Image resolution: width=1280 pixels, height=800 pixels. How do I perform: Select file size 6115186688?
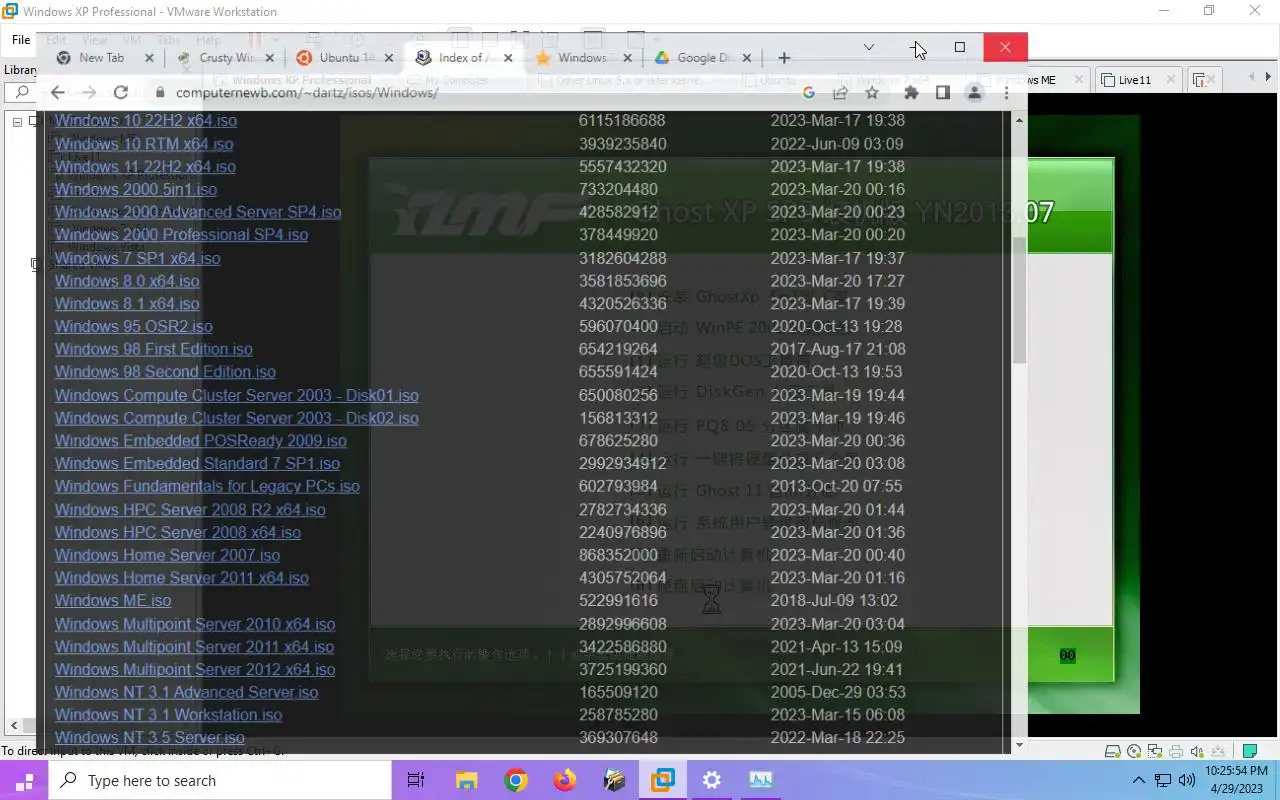[x=622, y=121]
